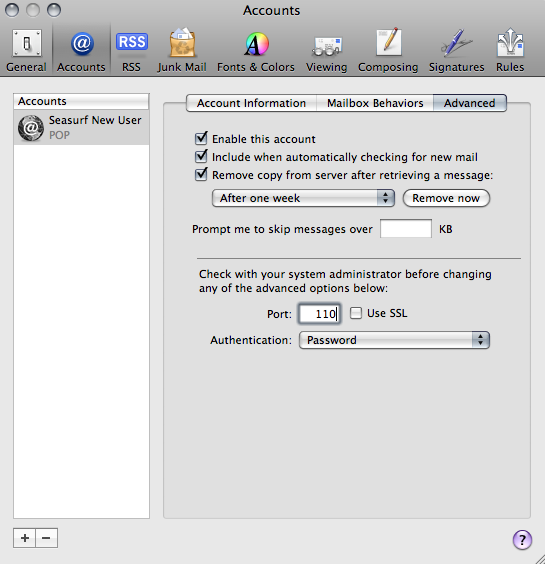Toggle Remove copy from server checkbox
Viewport: 545px width, 564px height.
click(x=201, y=174)
